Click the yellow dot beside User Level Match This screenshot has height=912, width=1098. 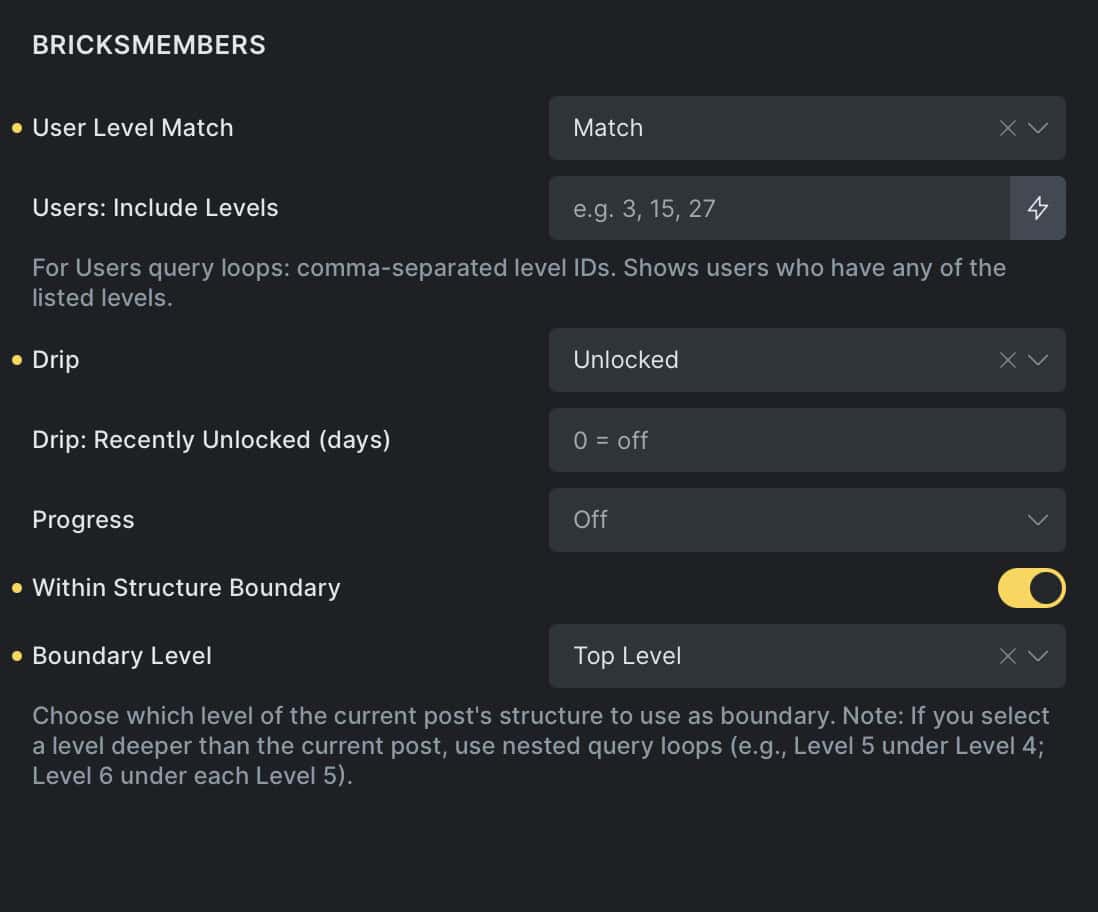click(16, 128)
